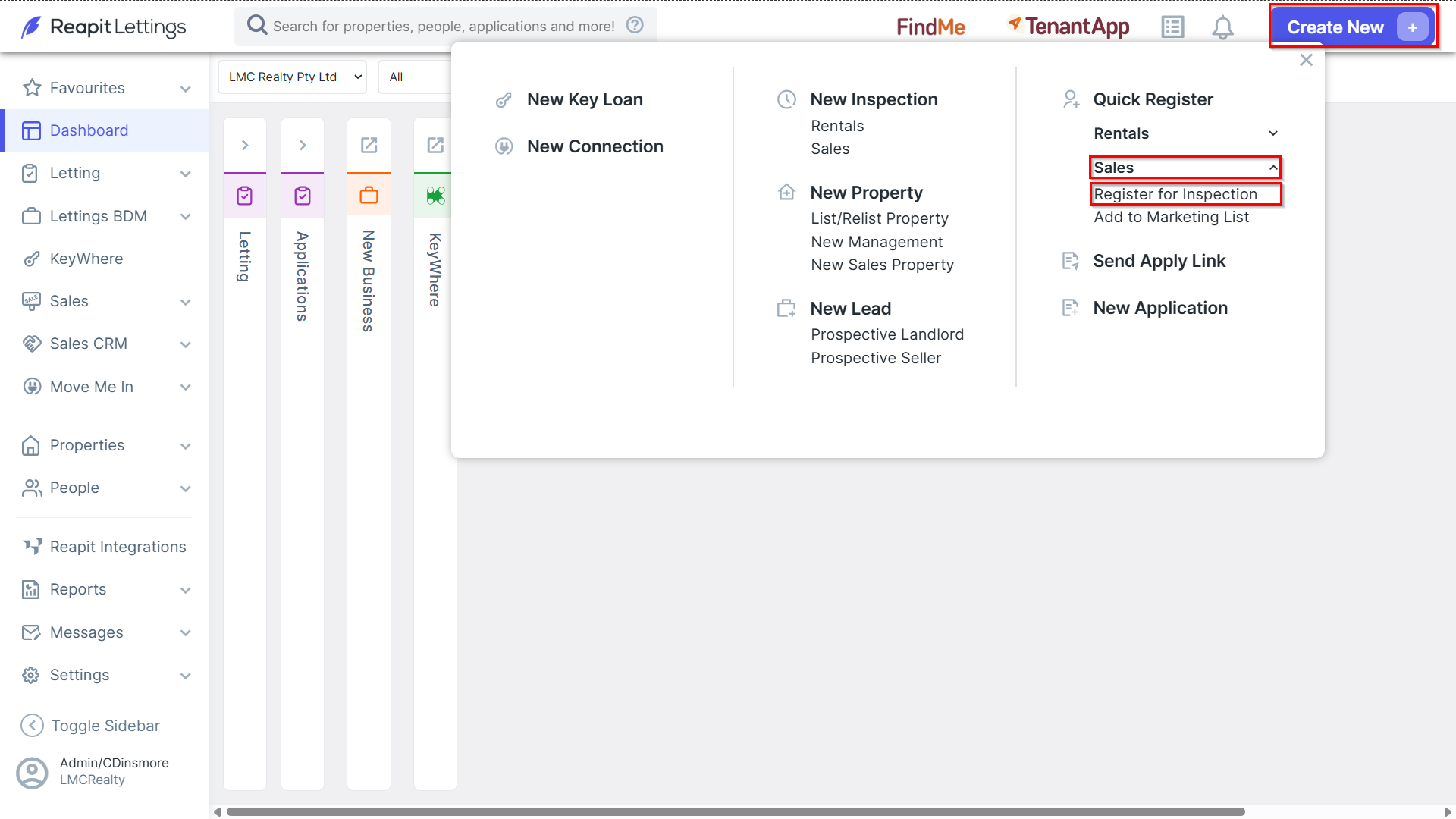The image size is (1456, 819).
Task: Open the list view icon in header
Action: tap(1172, 27)
